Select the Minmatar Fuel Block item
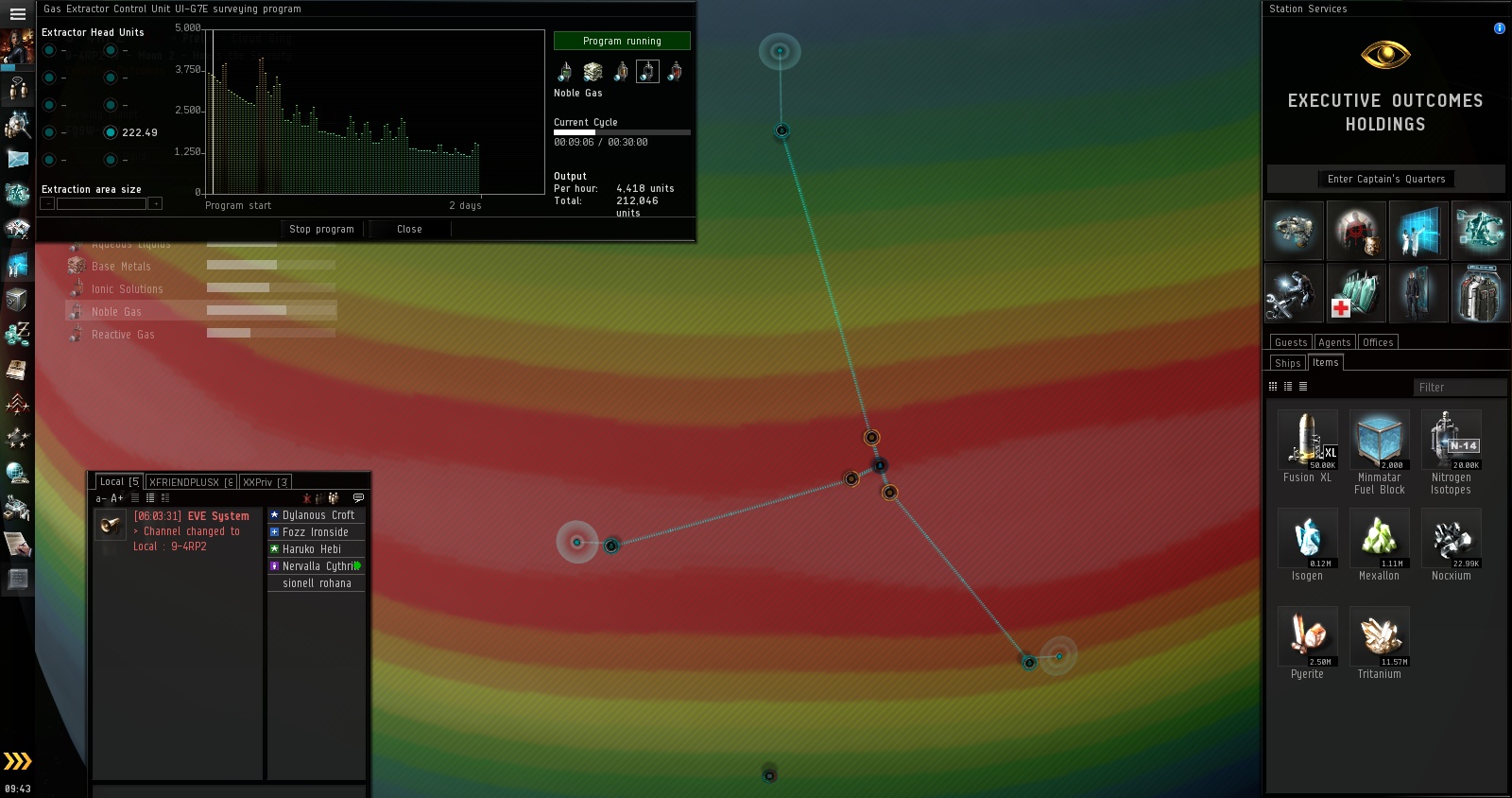1512x798 pixels. click(1380, 452)
